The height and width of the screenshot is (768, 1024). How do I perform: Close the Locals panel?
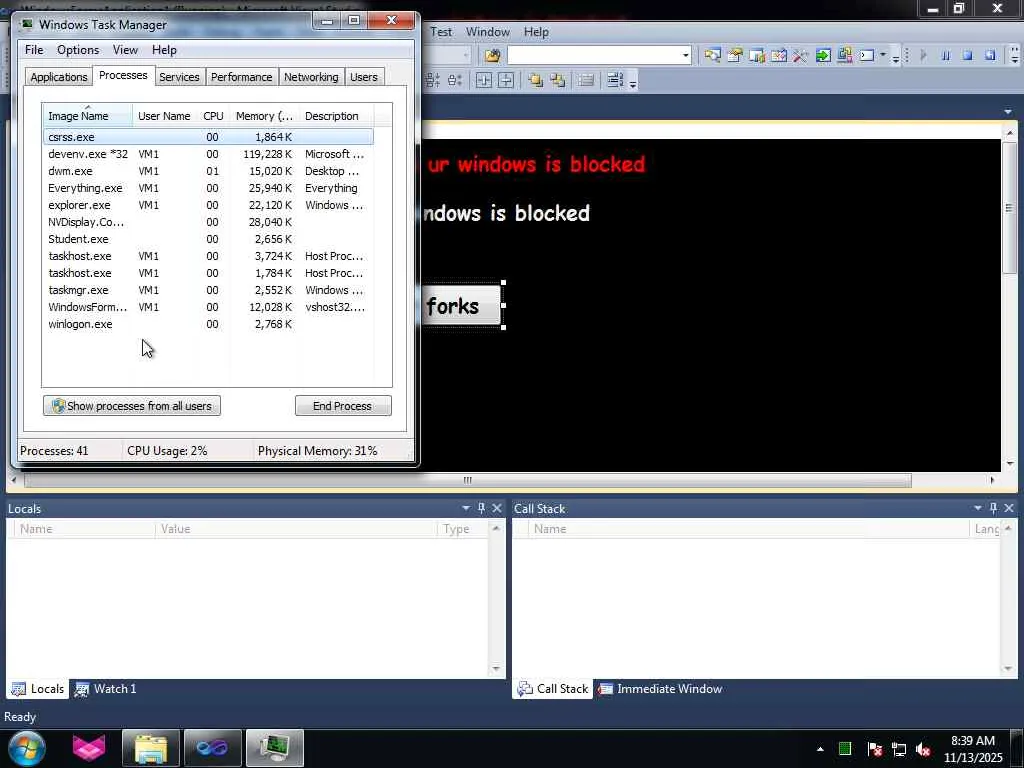[497, 508]
